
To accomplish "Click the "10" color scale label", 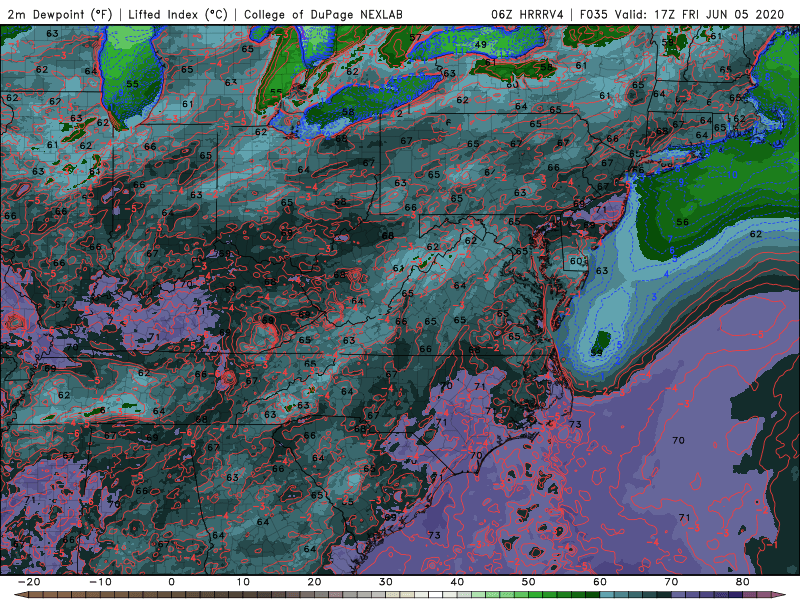I will [x=243, y=582].
